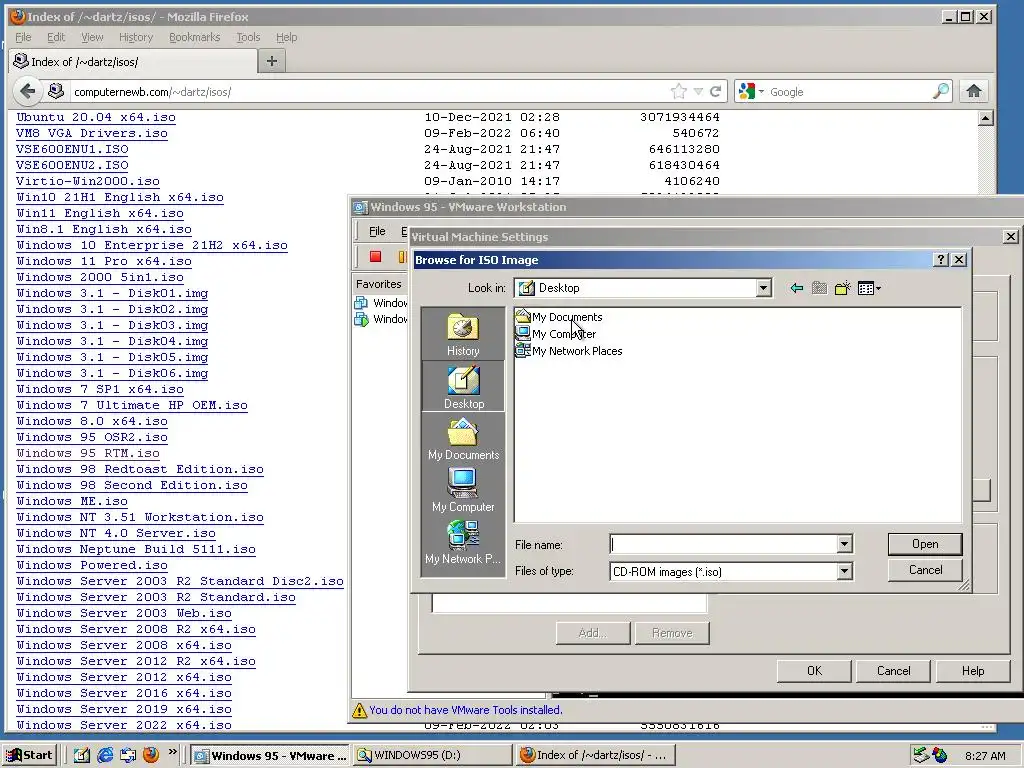Select the Index of /~dartz/isos/ tab
This screenshot has height=768, width=1024.
click(133, 62)
